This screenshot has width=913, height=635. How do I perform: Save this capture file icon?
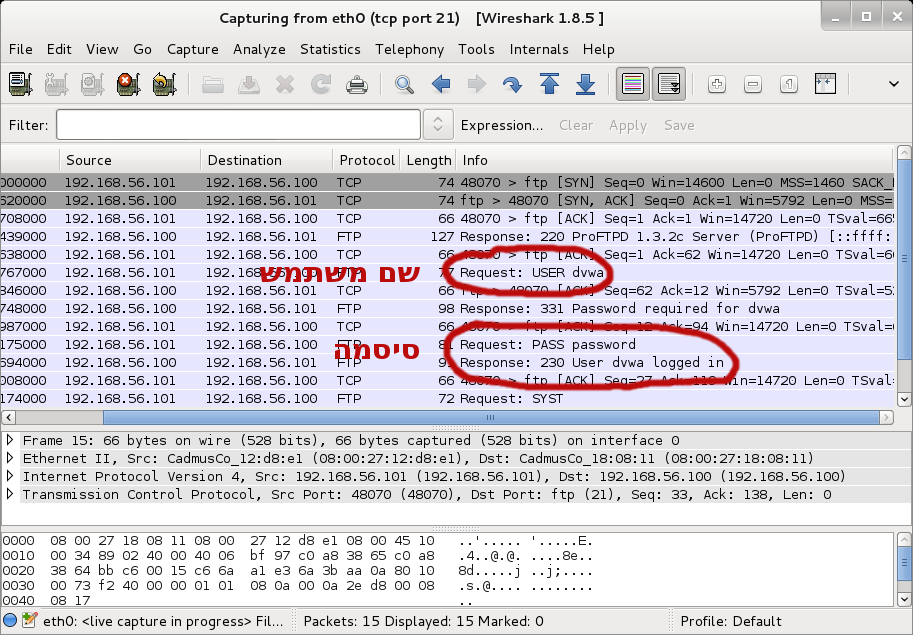(x=249, y=84)
